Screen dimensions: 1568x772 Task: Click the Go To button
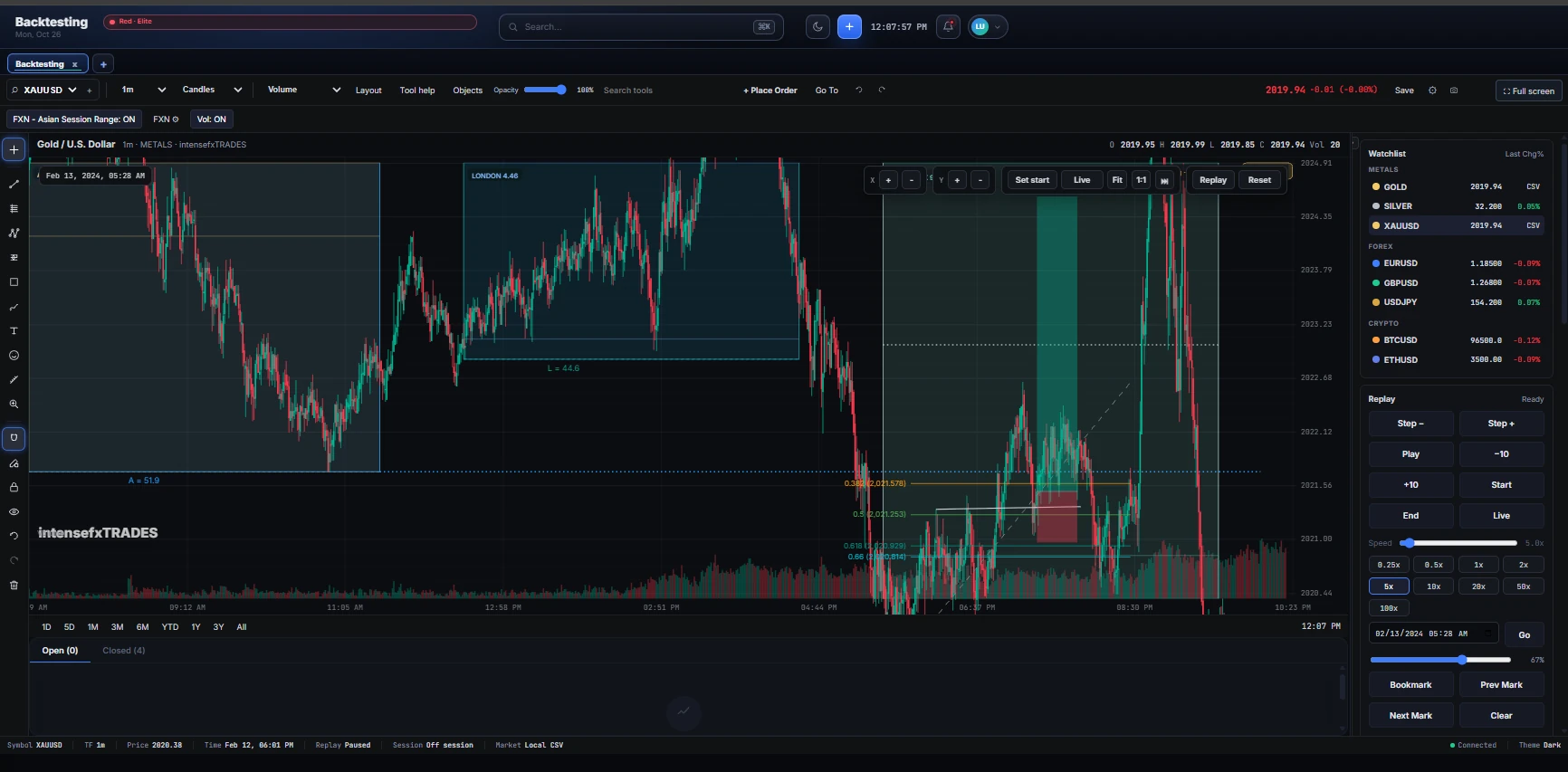point(827,91)
